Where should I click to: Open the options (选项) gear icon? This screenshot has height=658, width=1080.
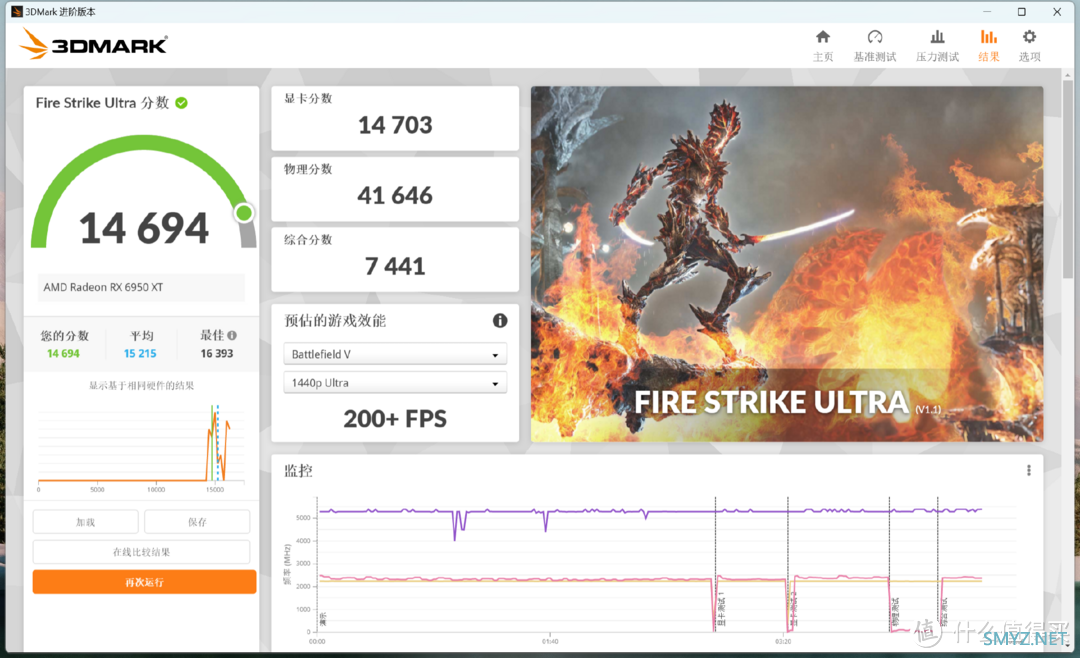pos(1029,37)
